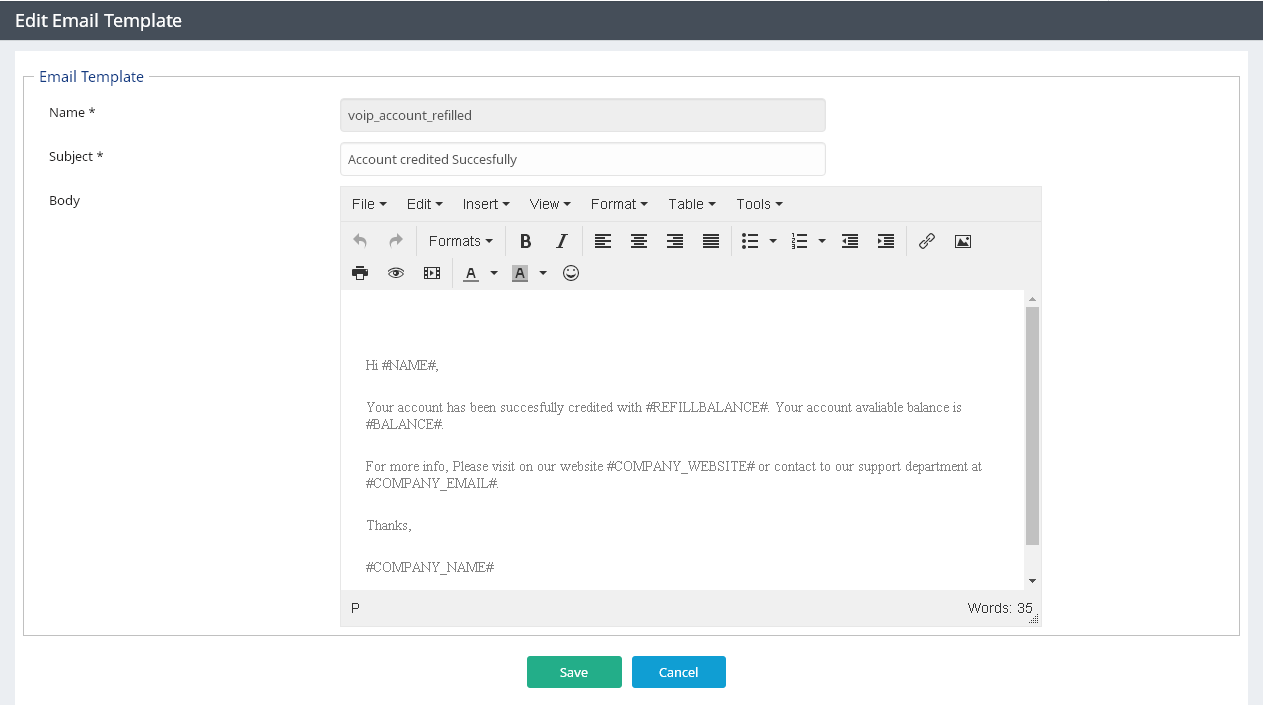Click the scrollbar up arrow
The width and height of the screenshot is (1263, 705).
point(1032,299)
